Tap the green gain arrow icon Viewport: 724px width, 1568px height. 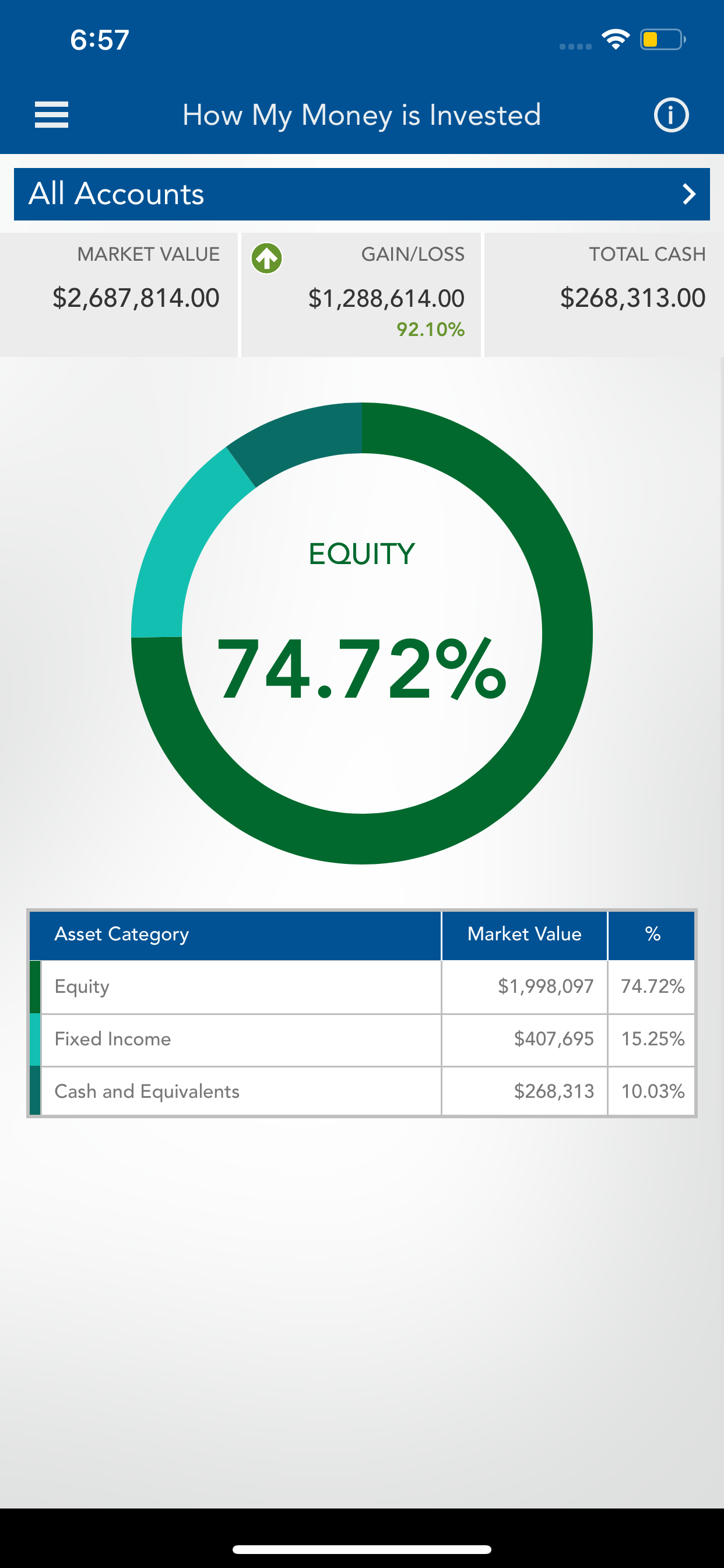pyautogui.click(x=266, y=258)
